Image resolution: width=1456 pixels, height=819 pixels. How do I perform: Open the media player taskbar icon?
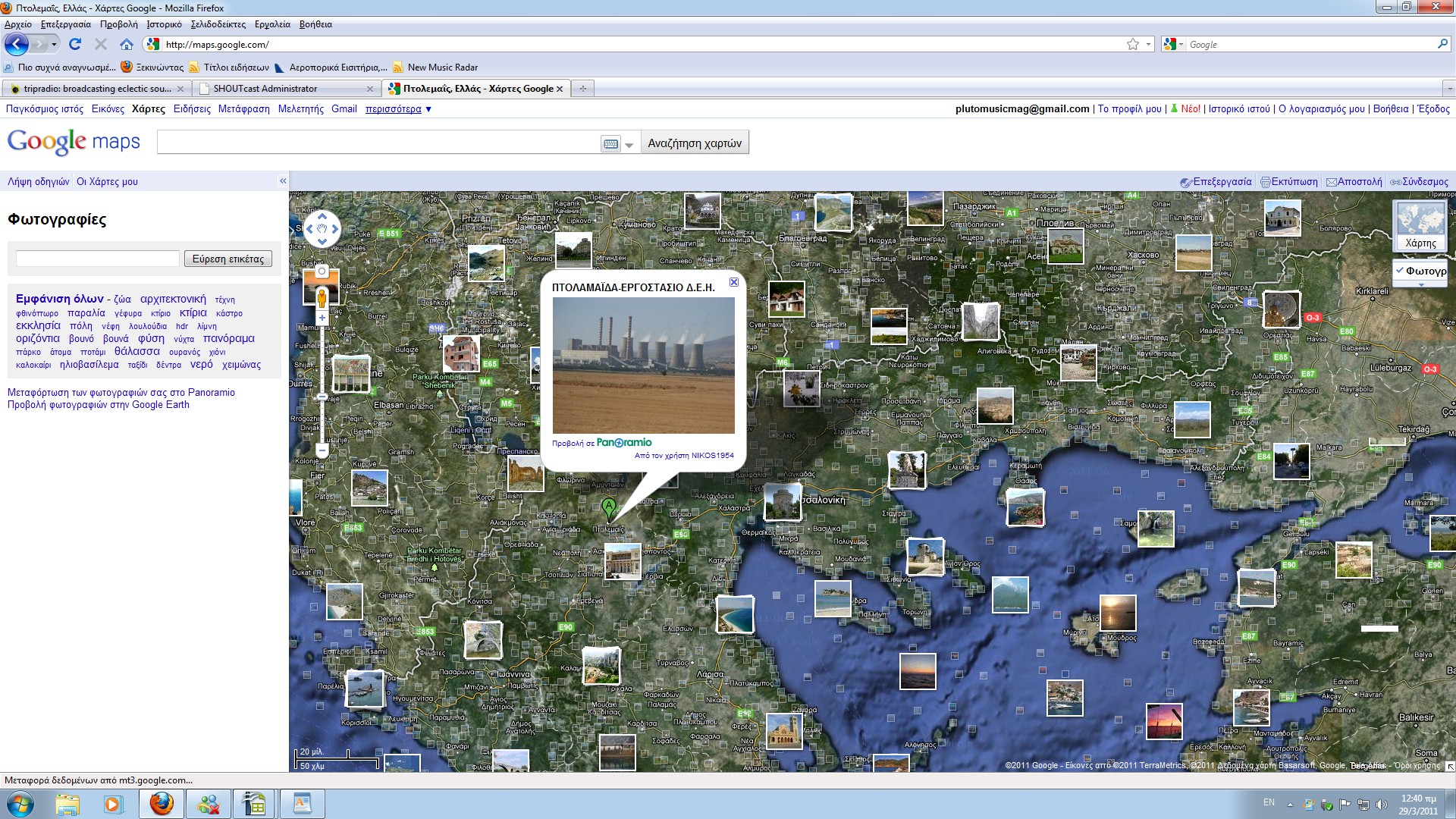click(113, 804)
